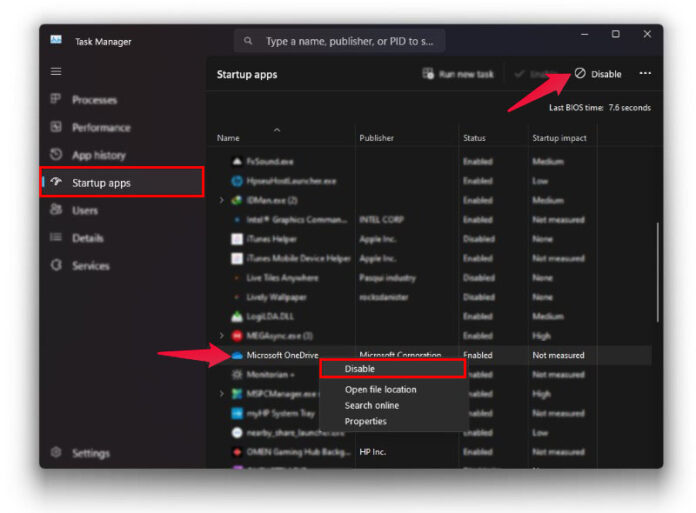This screenshot has height=513, width=696.
Task: Click Run new task button
Action: [459, 74]
